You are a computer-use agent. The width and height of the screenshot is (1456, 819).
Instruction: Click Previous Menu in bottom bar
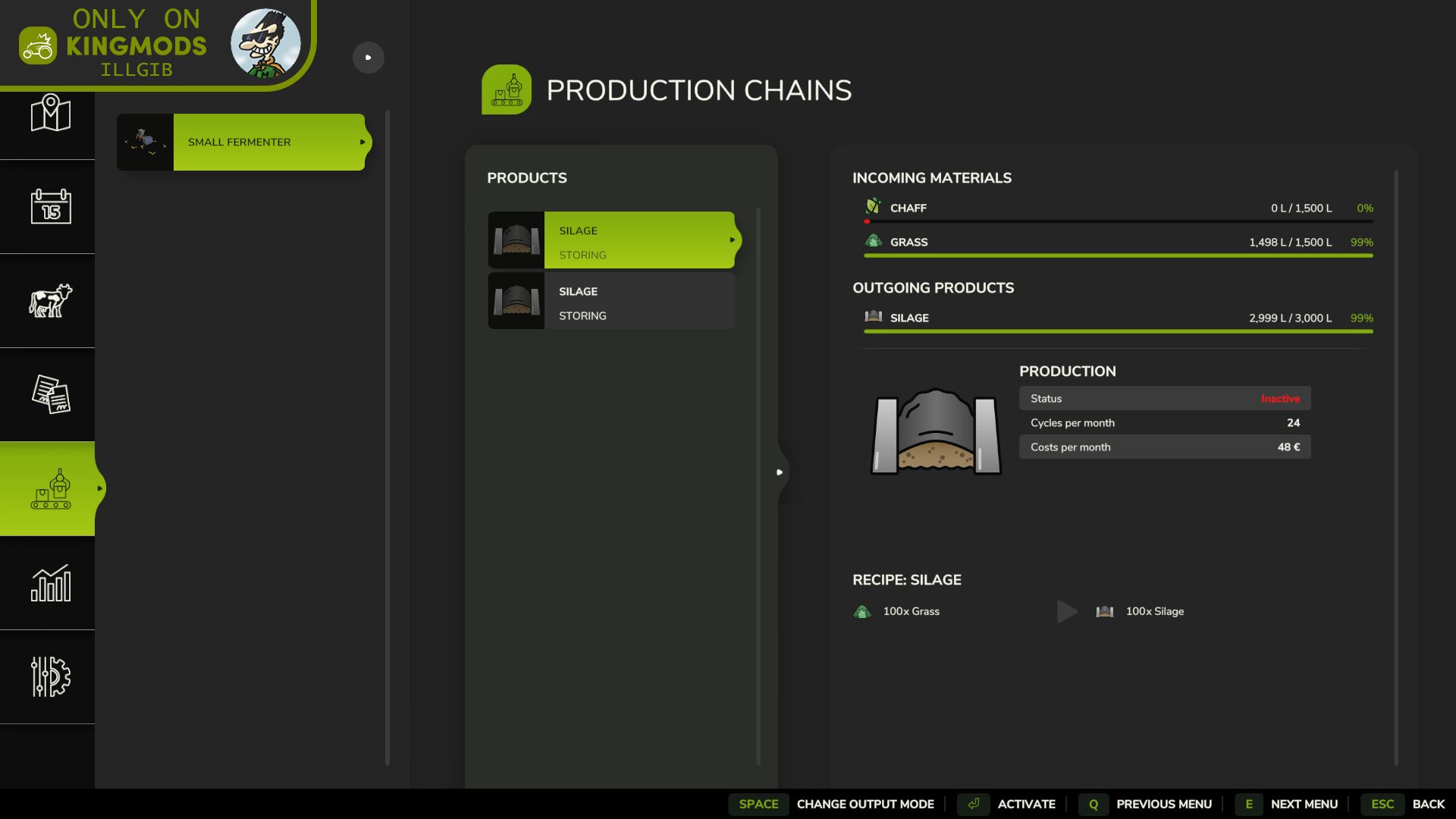pos(1163,804)
